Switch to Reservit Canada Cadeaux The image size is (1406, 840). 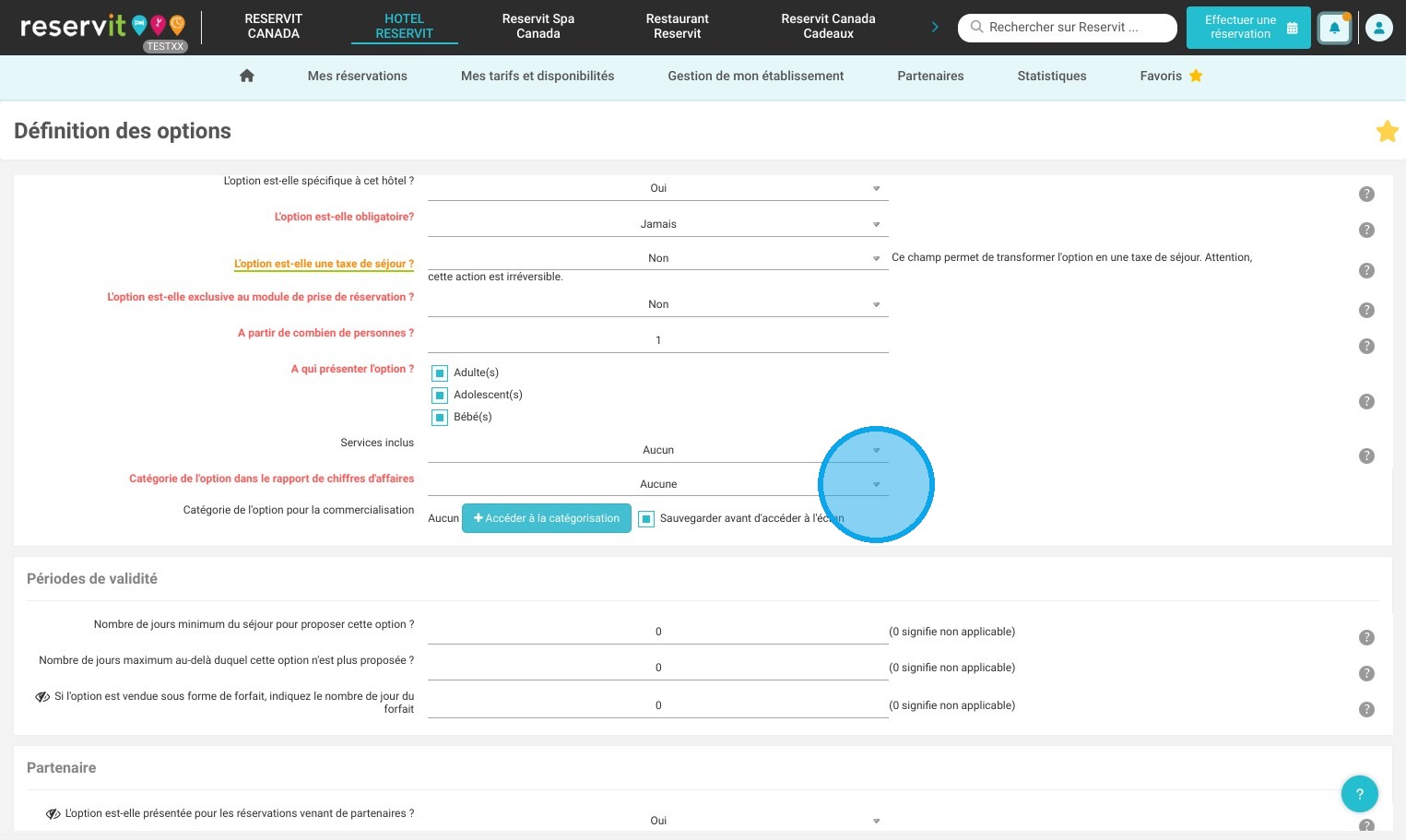(828, 26)
